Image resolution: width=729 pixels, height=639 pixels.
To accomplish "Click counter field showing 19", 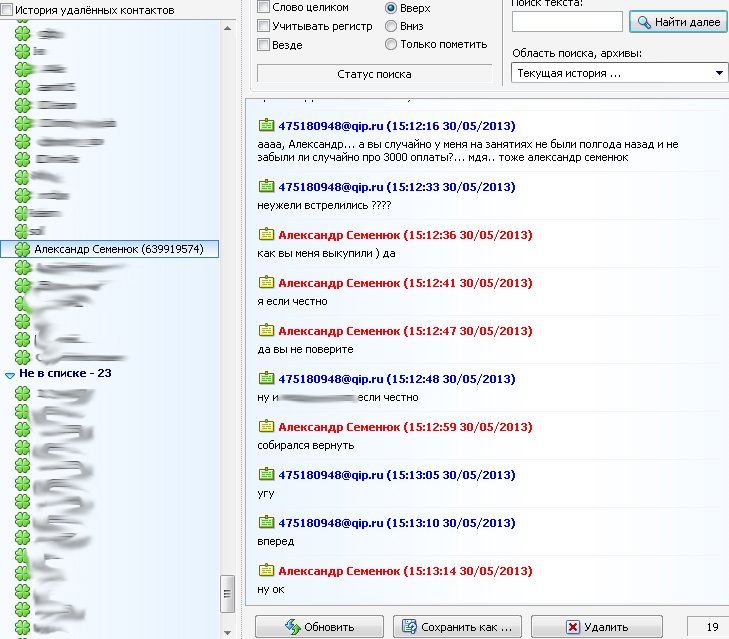I will [708, 626].
